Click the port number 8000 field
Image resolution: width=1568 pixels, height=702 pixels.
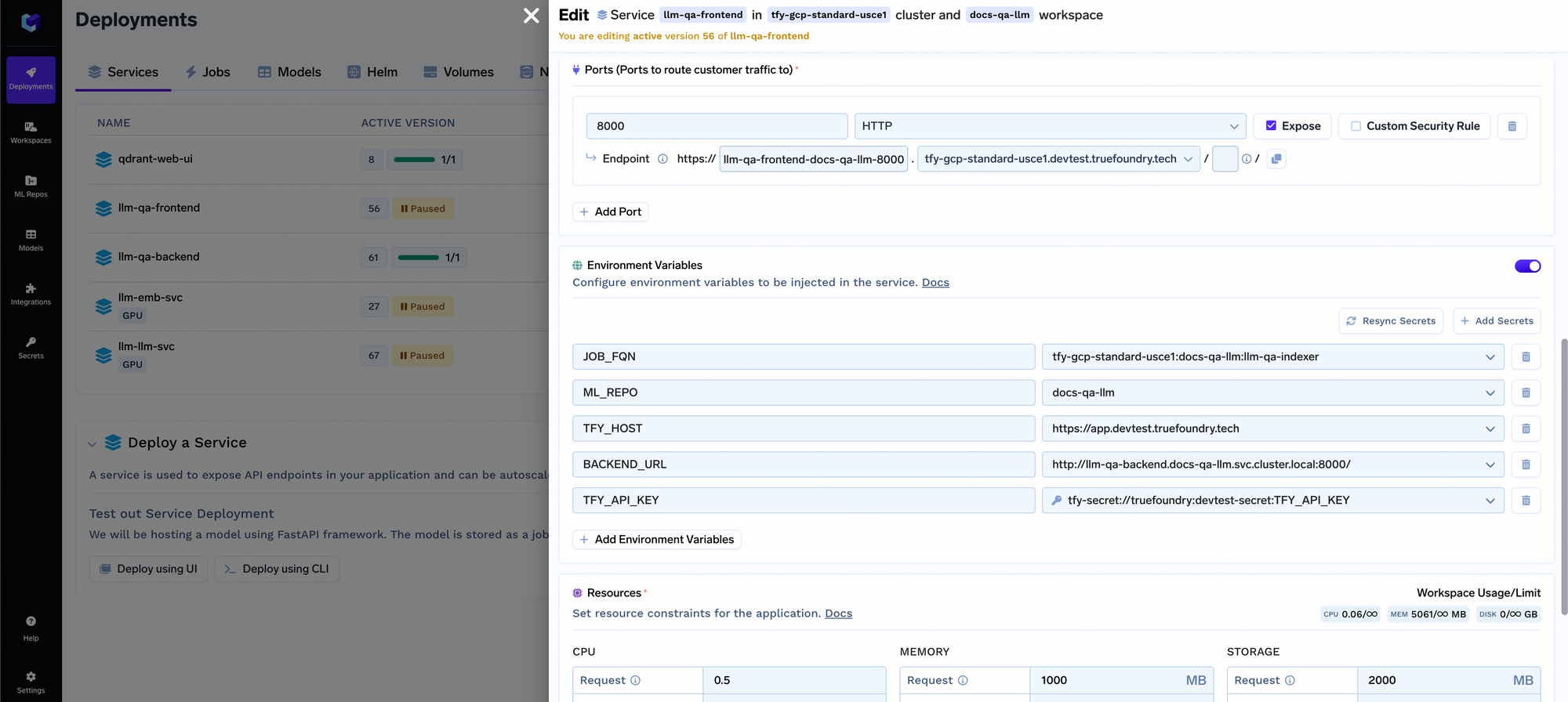[x=717, y=126]
